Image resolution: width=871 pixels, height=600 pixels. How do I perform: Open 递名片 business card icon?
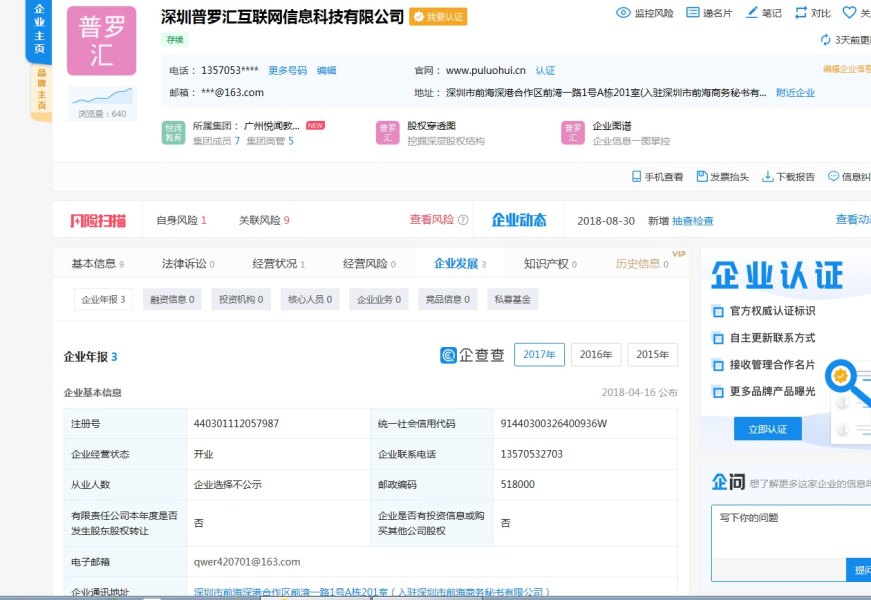pos(692,13)
